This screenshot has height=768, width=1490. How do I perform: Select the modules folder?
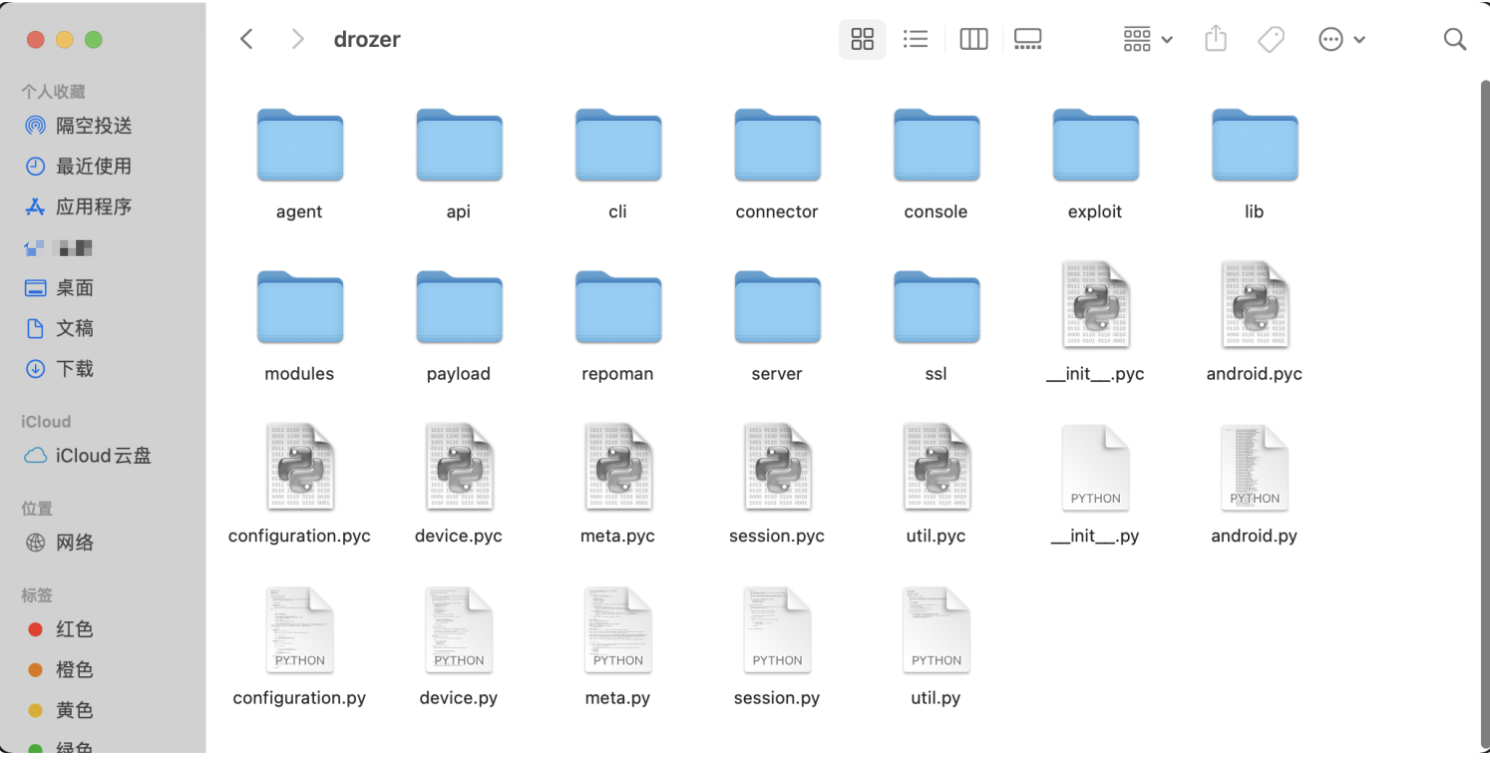pos(300,308)
